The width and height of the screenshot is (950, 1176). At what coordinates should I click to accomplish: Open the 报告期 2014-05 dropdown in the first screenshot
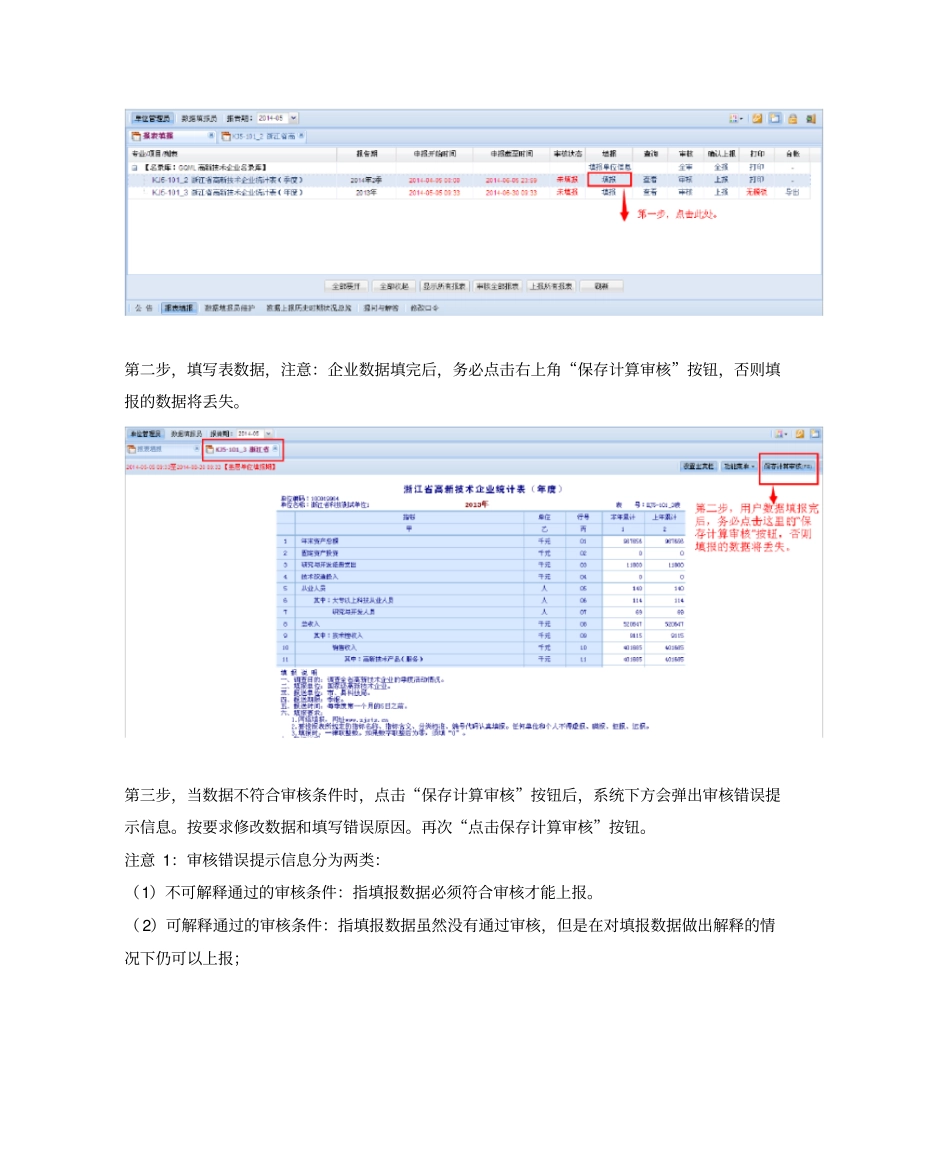click(x=294, y=118)
